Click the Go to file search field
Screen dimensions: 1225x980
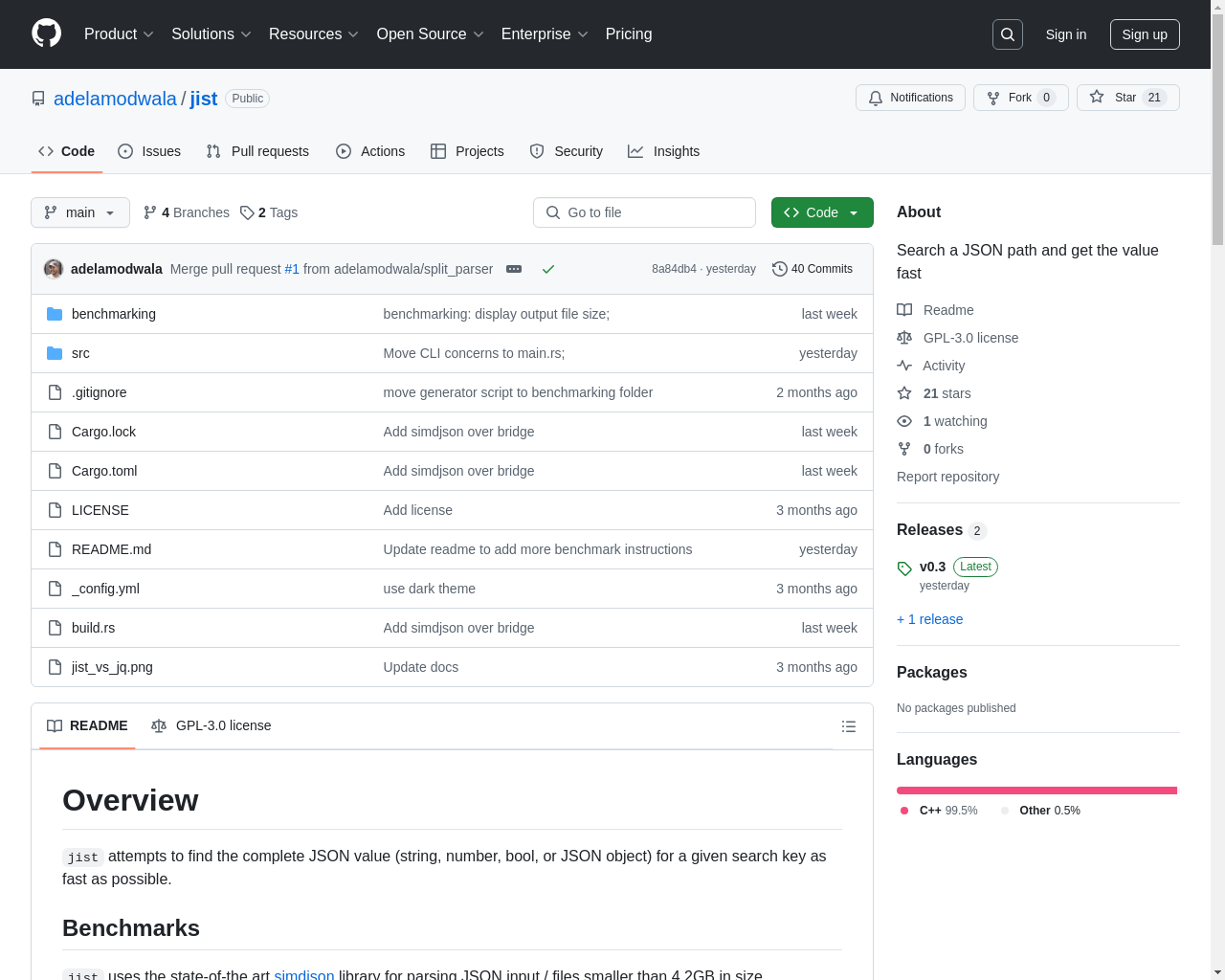pos(644,212)
